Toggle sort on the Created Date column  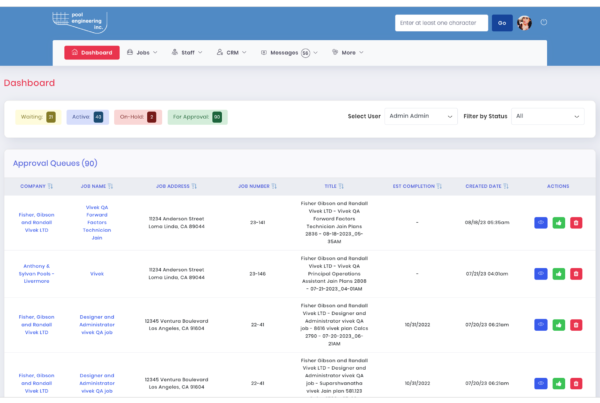click(x=490, y=185)
